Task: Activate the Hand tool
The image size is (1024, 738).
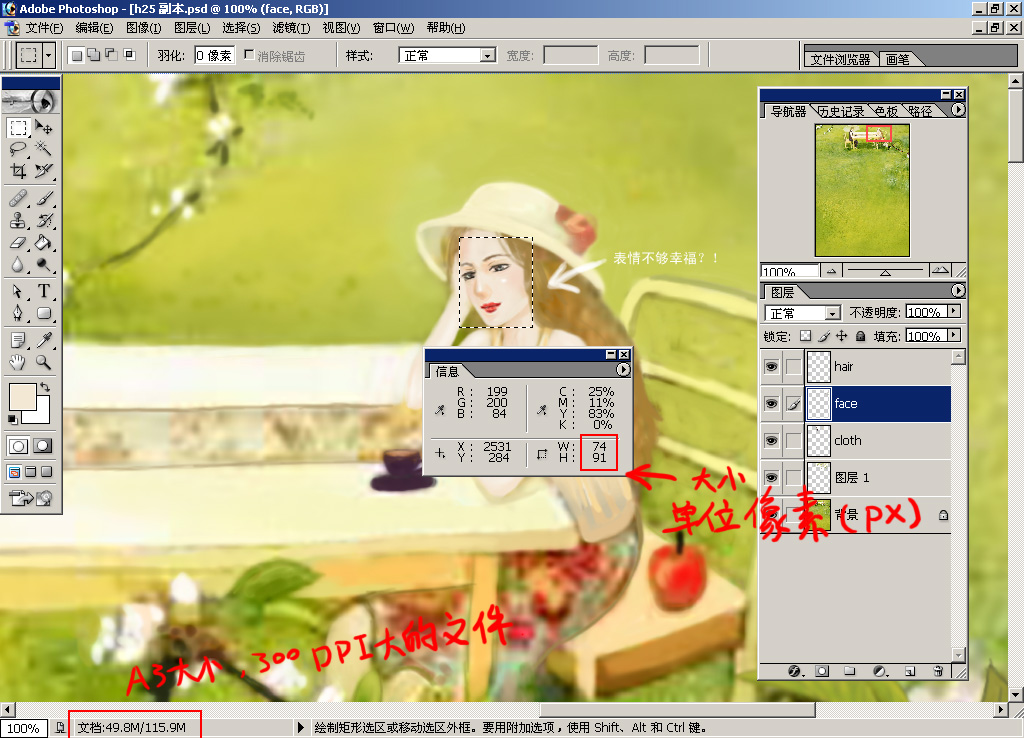Action: (18, 362)
